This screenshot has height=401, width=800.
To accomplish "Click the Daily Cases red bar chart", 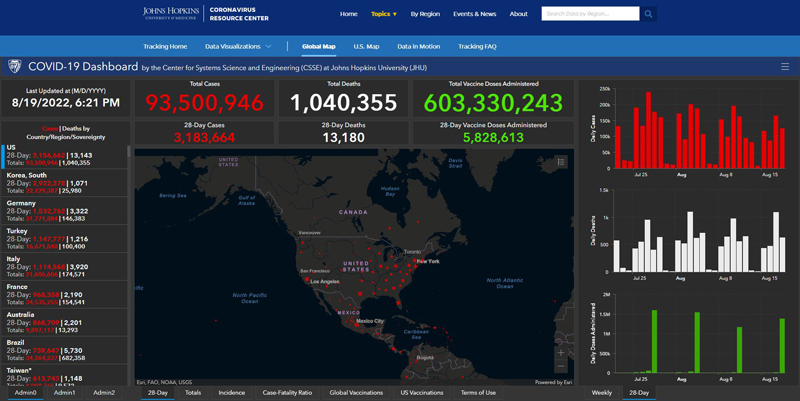I will coord(699,130).
